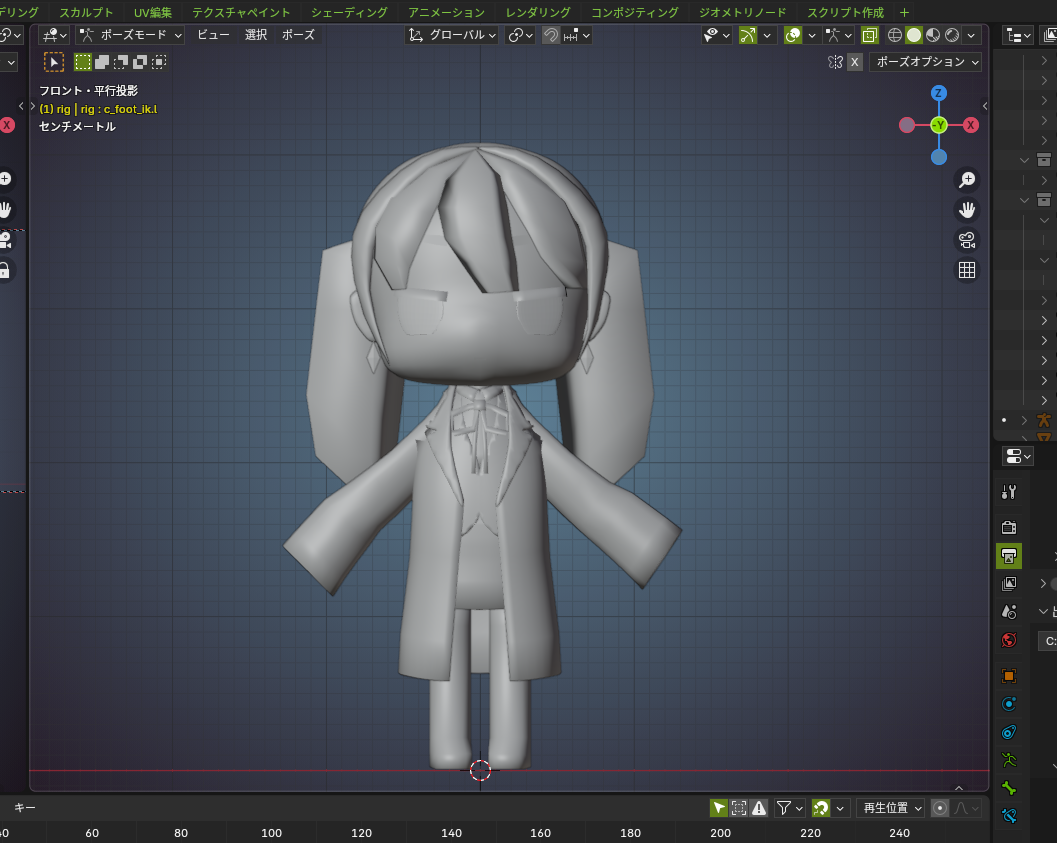This screenshot has width=1057, height=843.
Task: Open the Object properties tab (orange square)
Action: pyautogui.click(x=1009, y=676)
